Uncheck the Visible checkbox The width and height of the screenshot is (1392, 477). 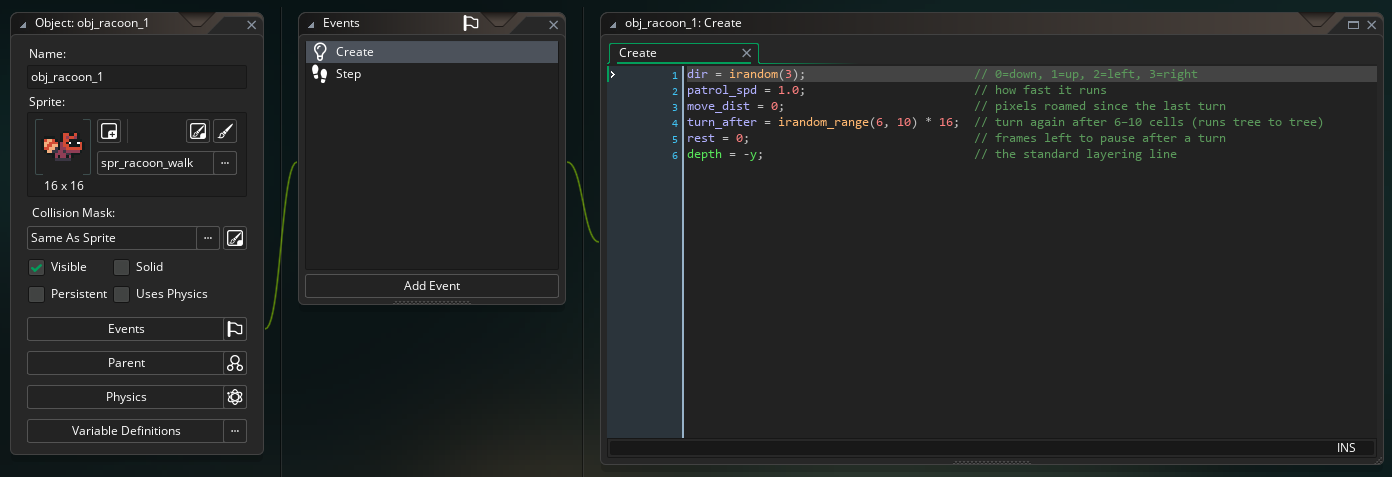pyautogui.click(x=36, y=267)
